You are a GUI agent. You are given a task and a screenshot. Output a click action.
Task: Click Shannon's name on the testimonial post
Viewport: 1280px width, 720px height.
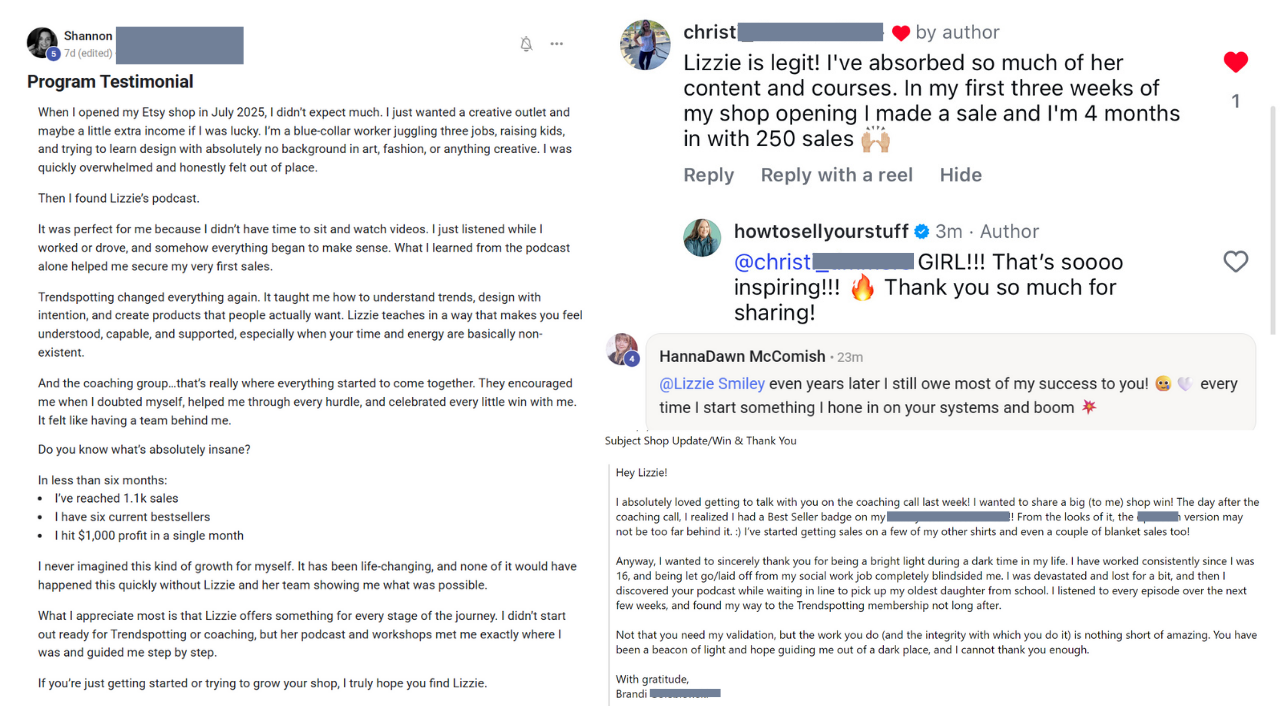(88, 36)
